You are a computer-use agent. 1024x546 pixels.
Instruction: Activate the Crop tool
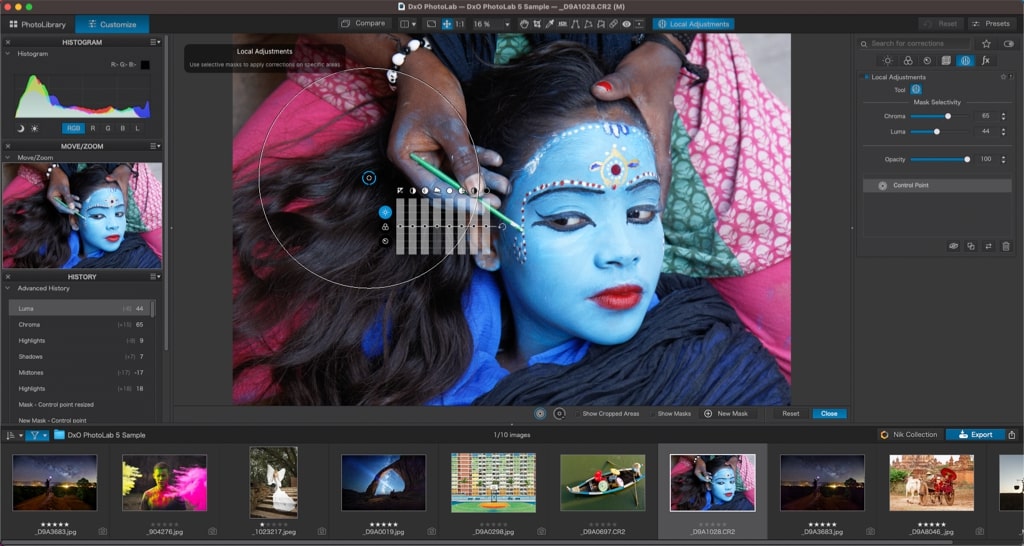pyautogui.click(x=537, y=24)
